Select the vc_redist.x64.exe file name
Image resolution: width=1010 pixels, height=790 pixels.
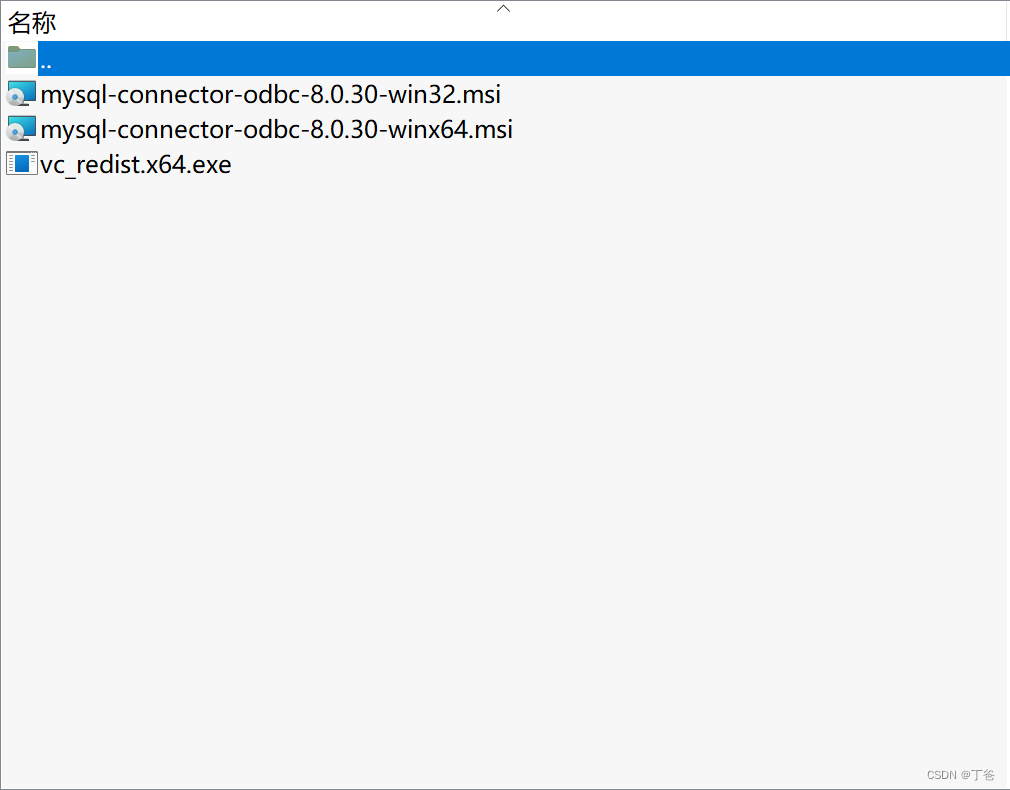coord(135,163)
